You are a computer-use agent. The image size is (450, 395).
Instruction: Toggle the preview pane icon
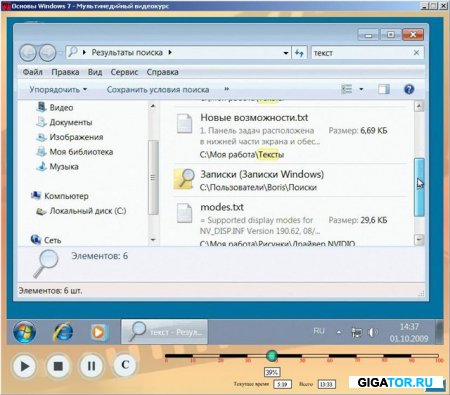click(x=384, y=89)
